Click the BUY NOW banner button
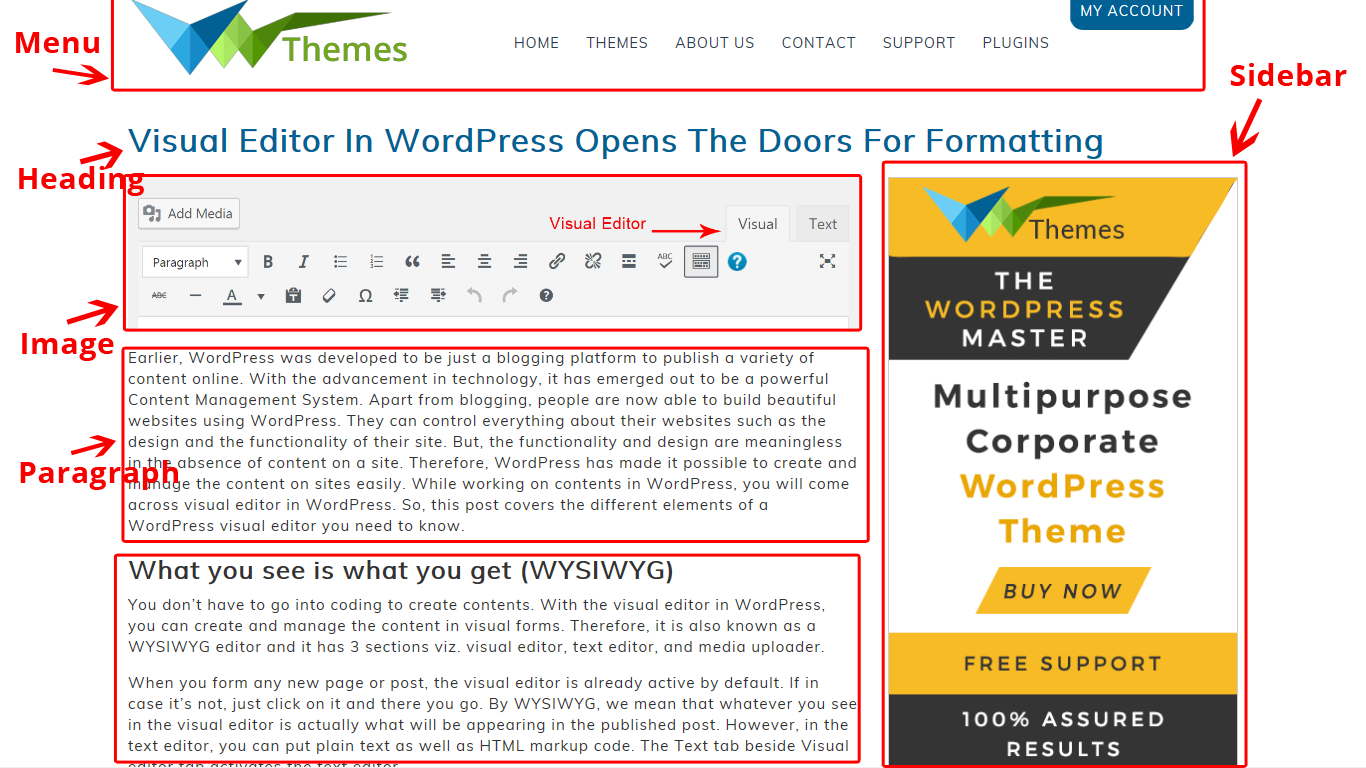 click(1063, 591)
